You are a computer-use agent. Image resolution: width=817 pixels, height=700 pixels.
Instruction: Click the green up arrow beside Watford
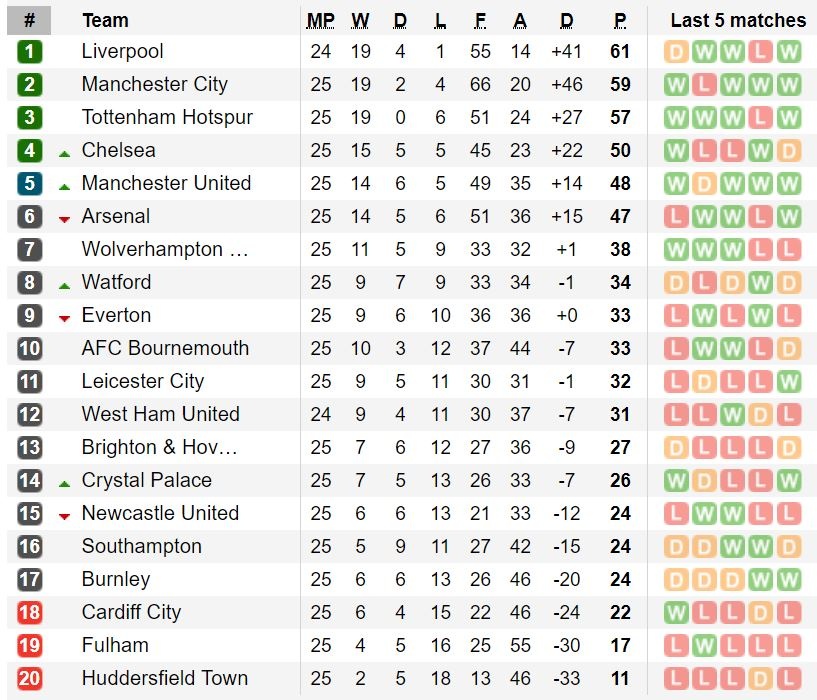(64, 284)
